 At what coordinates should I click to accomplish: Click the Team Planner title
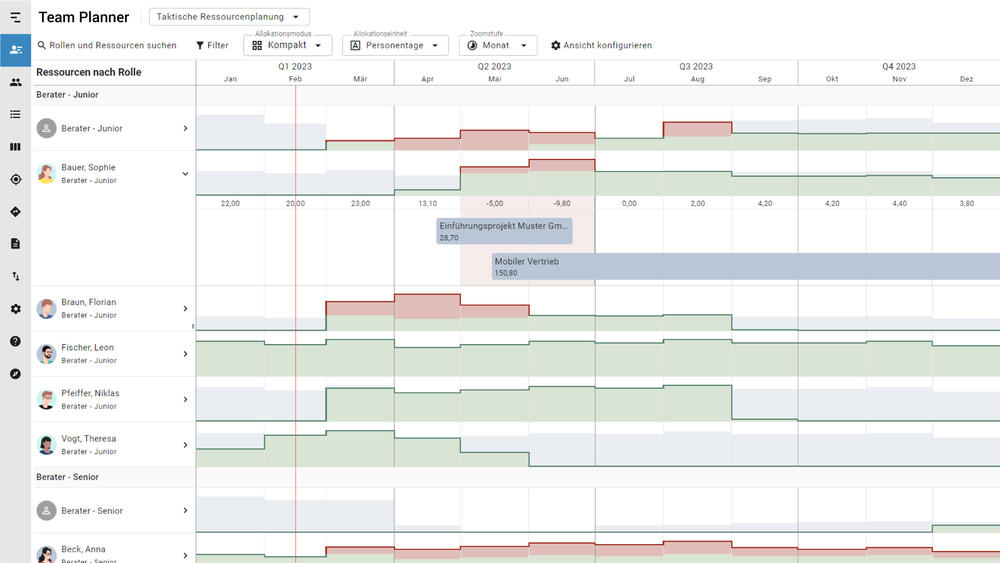[84, 17]
